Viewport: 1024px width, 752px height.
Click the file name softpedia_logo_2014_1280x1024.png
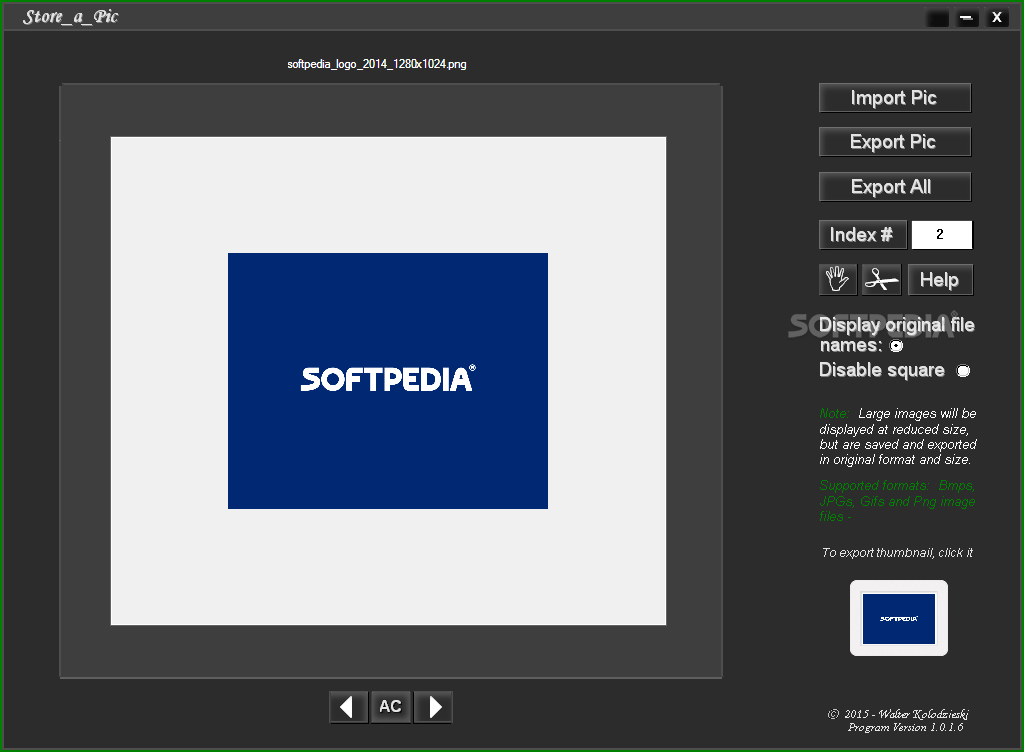click(377, 64)
